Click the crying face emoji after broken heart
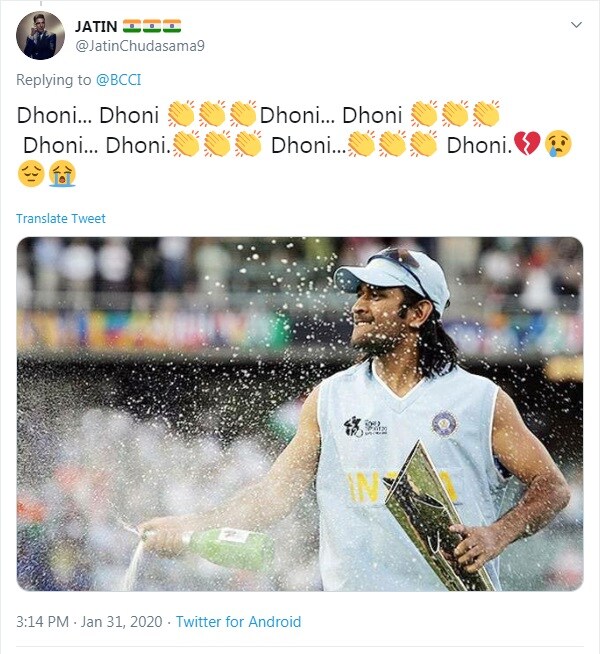 [559, 143]
